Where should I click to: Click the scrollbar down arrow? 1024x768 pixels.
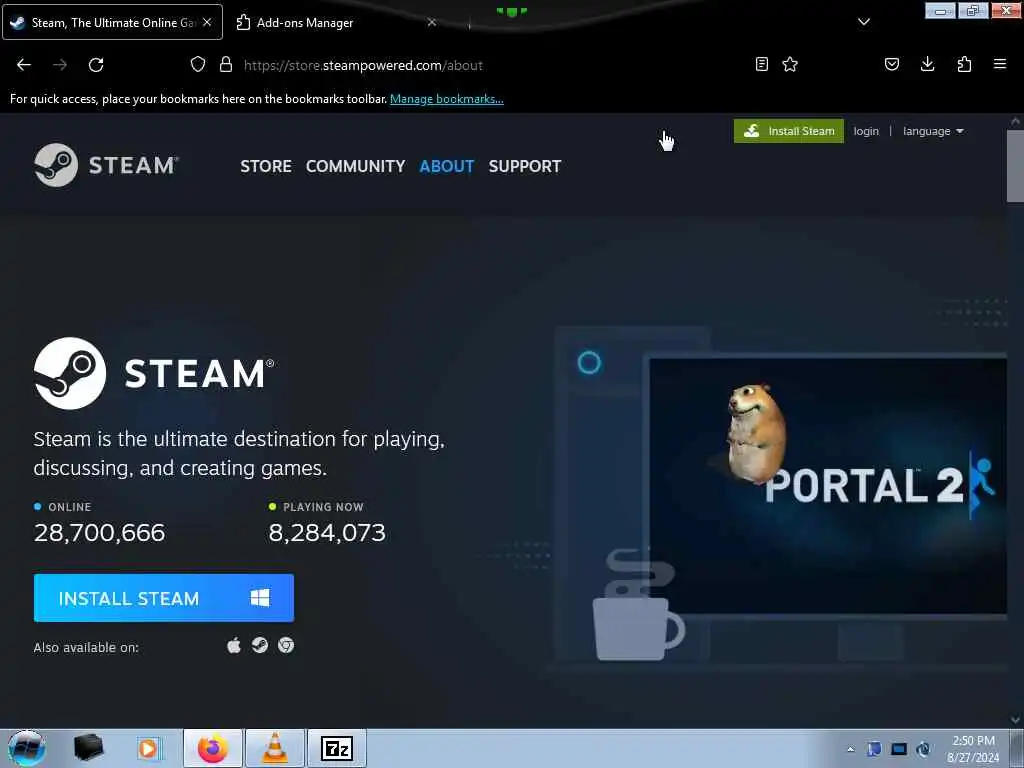click(x=1016, y=720)
